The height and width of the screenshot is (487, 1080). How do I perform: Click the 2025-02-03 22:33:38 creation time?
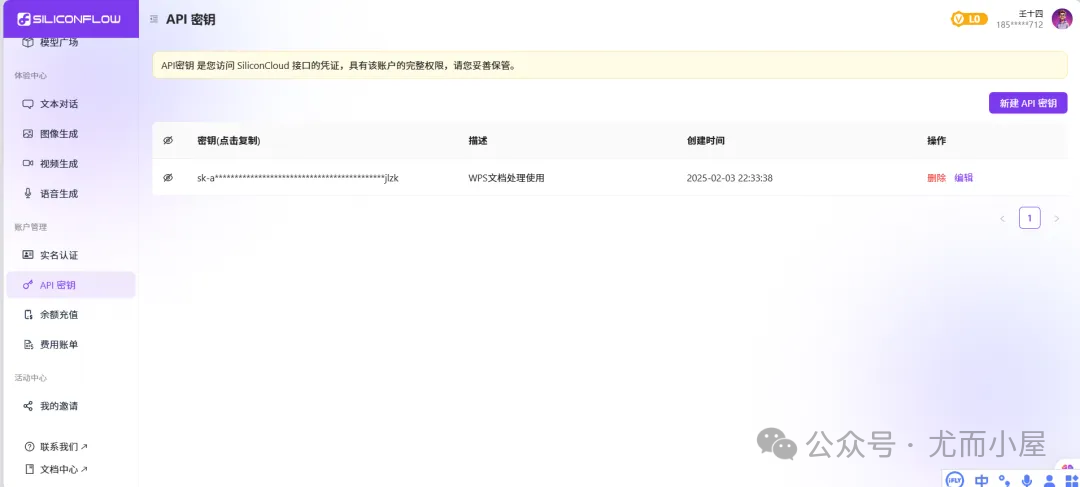coord(729,178)
